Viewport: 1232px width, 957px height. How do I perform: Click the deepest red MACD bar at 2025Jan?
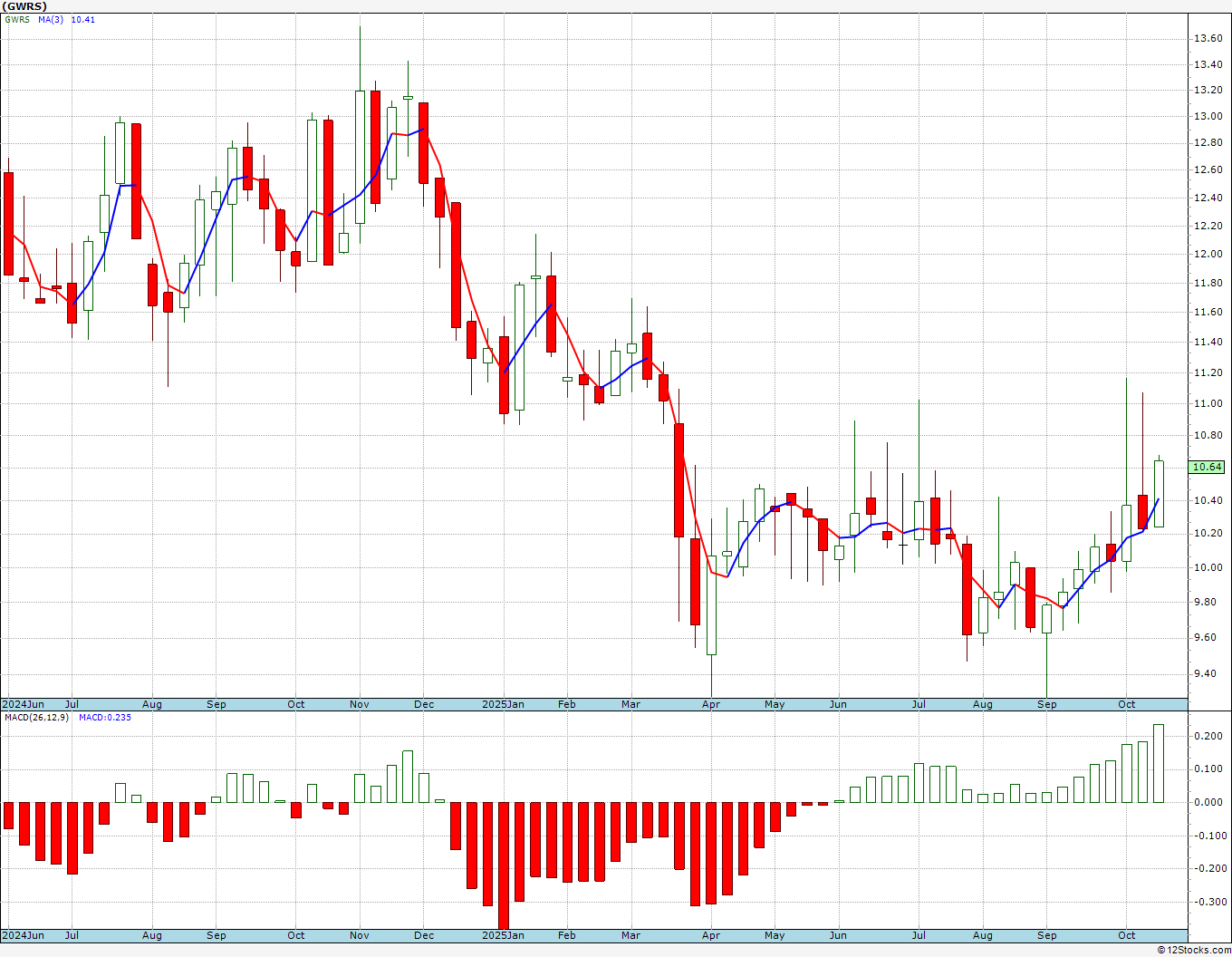pos(504,865)
